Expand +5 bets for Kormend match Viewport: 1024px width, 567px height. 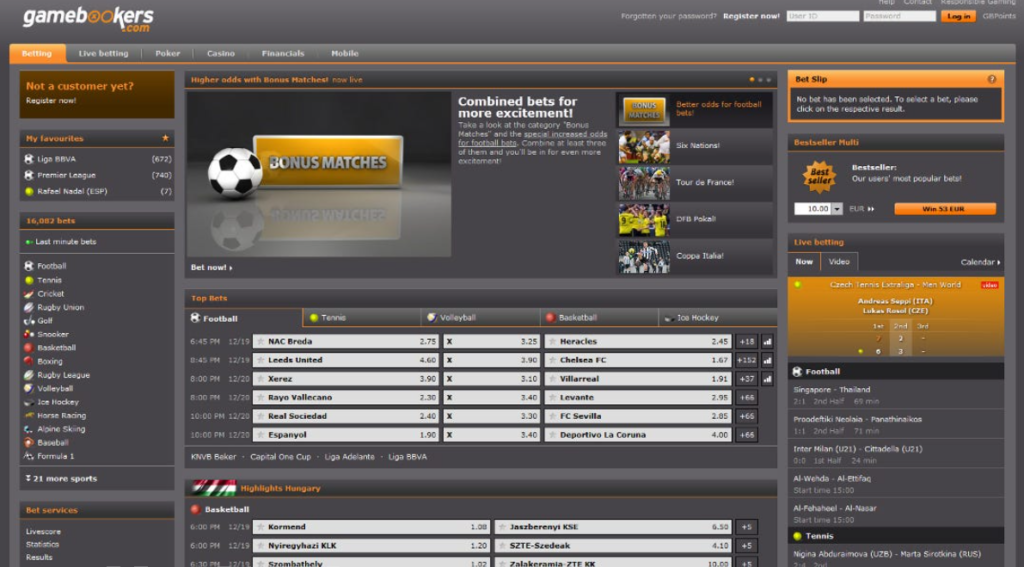point(746,527)
